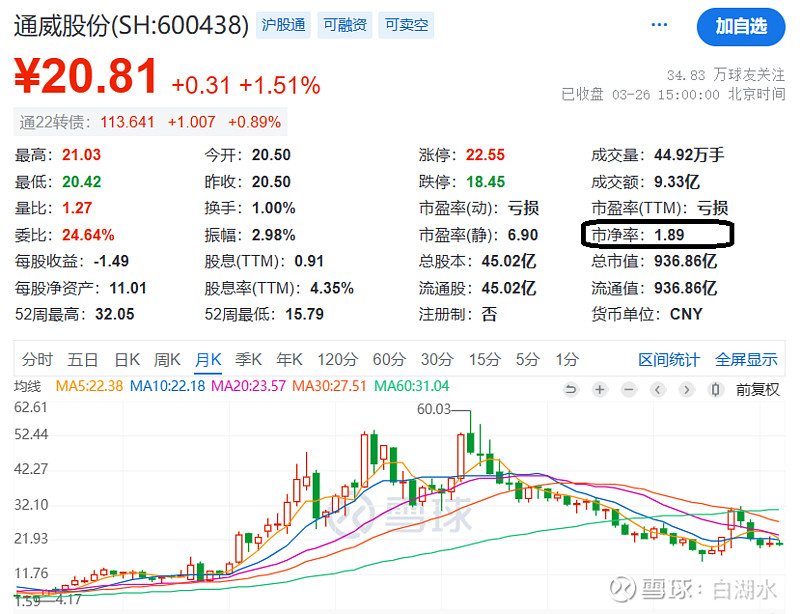
Task: Switch to the 5分 chart tab
Action: (528, 359)
